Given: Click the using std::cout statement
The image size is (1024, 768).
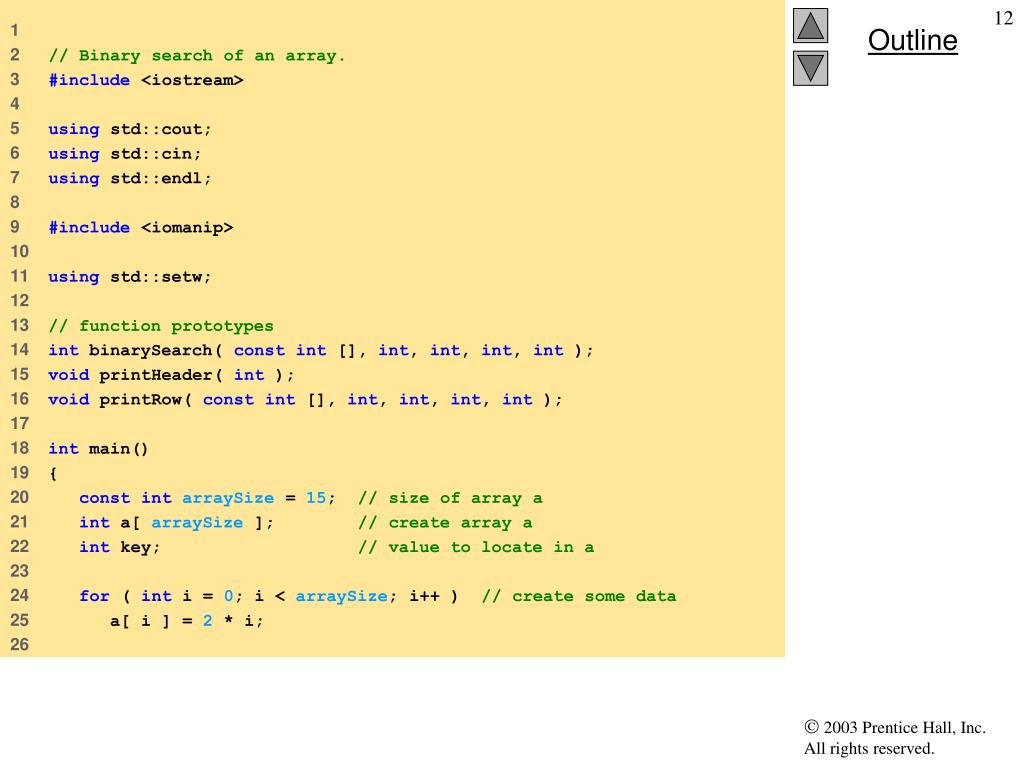Looking at the screenshot, I should (x=130, y=129).
